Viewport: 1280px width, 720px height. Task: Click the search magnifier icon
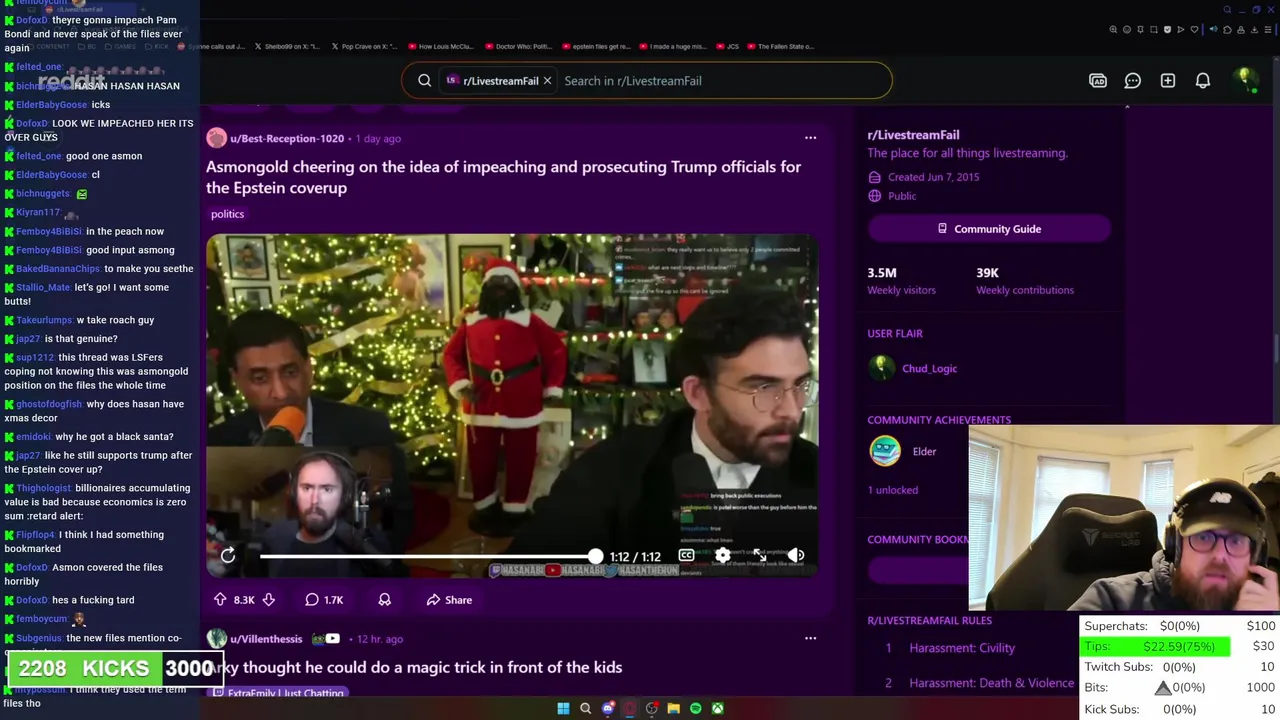pyautogui.click(x=424, y=81)
